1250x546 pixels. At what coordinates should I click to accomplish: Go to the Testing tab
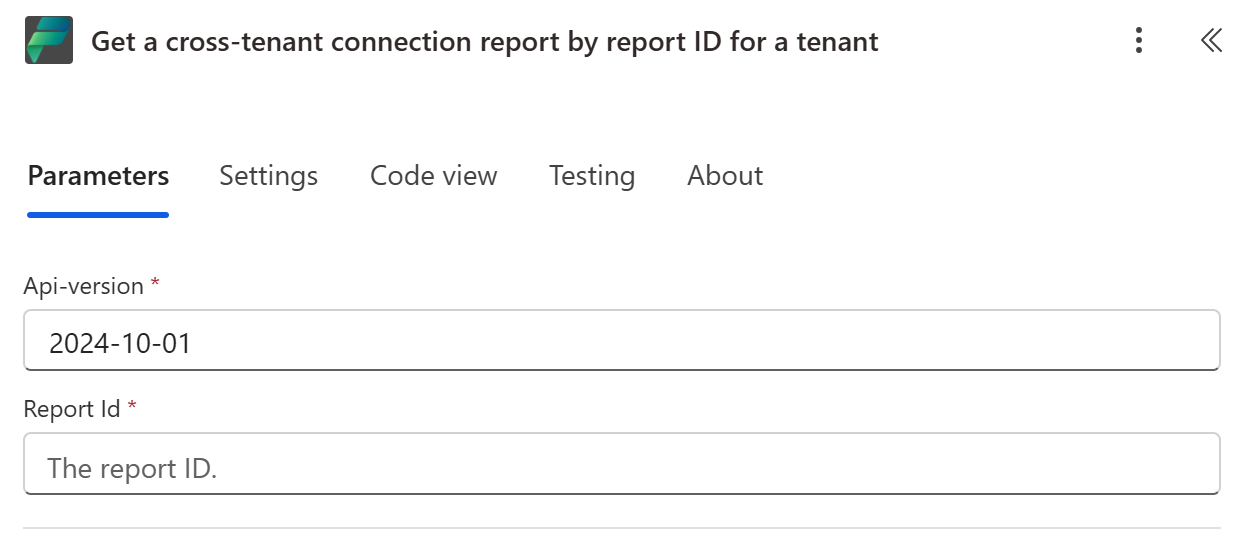[591, 176]
